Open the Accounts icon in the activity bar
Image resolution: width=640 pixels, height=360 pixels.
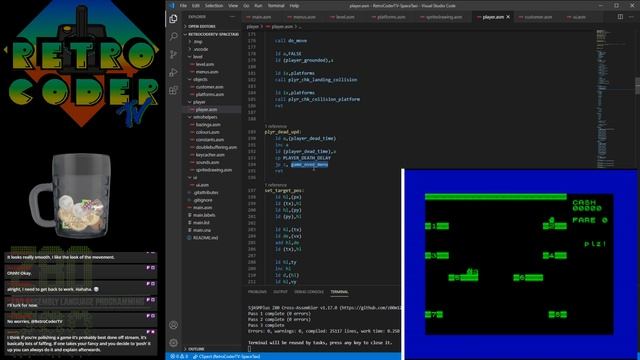point(173,325)
